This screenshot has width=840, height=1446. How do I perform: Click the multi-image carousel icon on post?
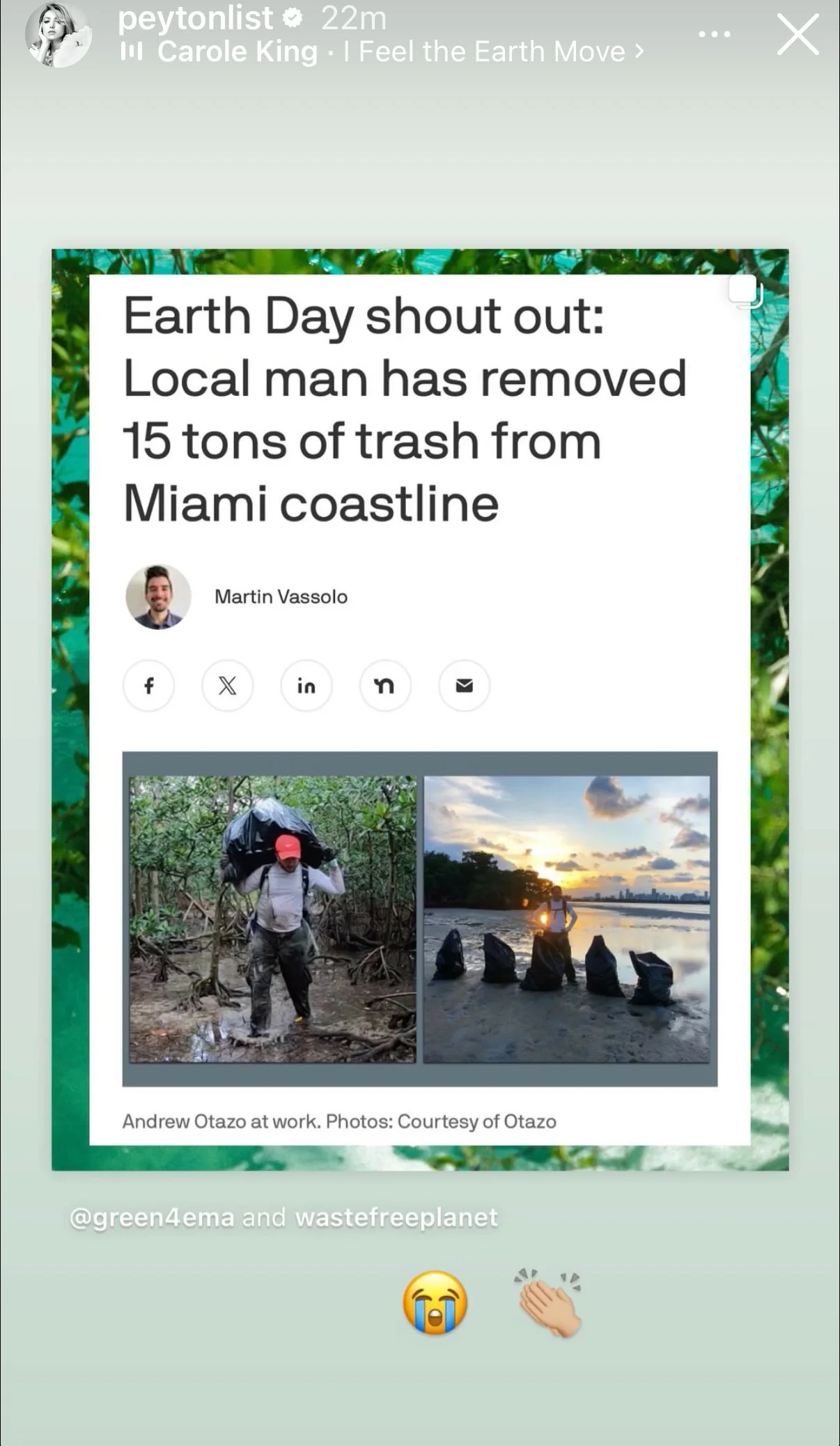[x=745, y=293]
